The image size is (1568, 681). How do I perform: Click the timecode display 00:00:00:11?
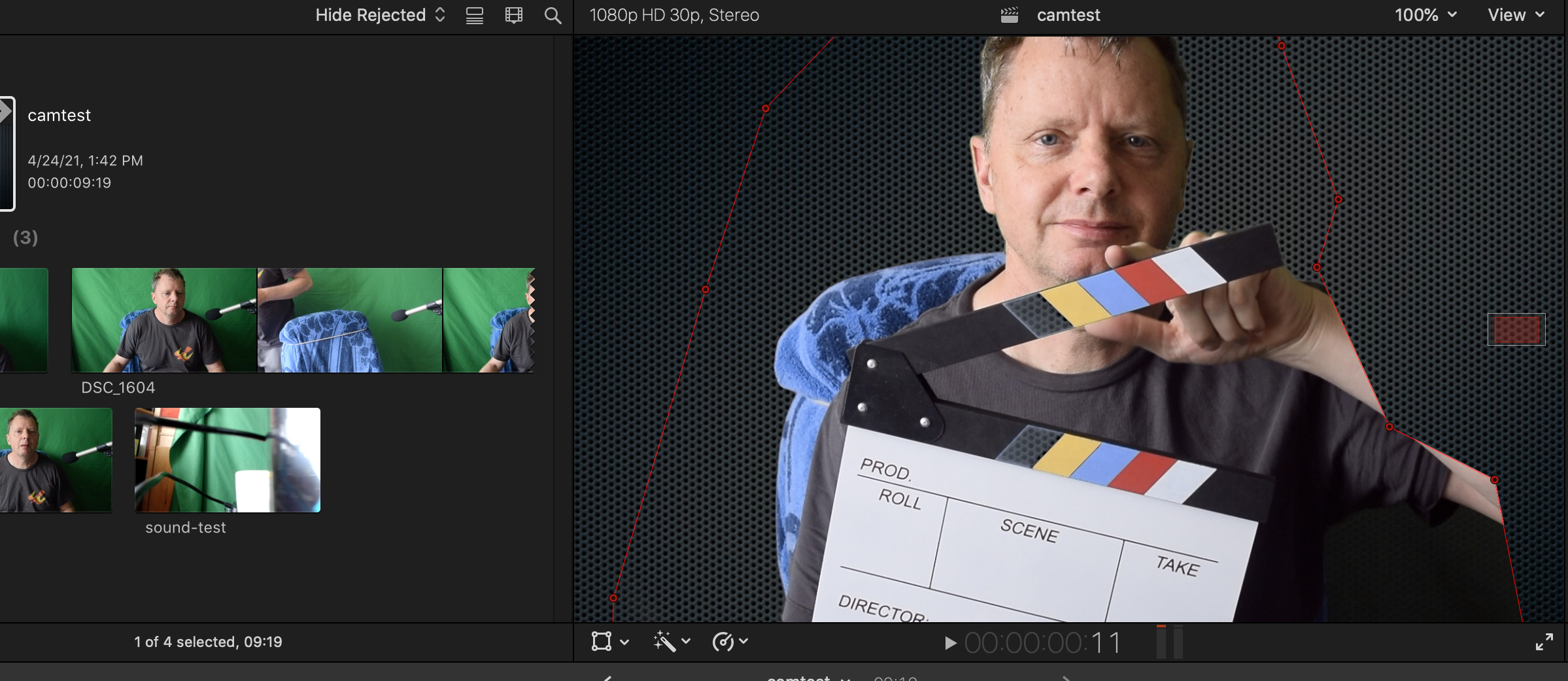click(x=1042, y=643)
